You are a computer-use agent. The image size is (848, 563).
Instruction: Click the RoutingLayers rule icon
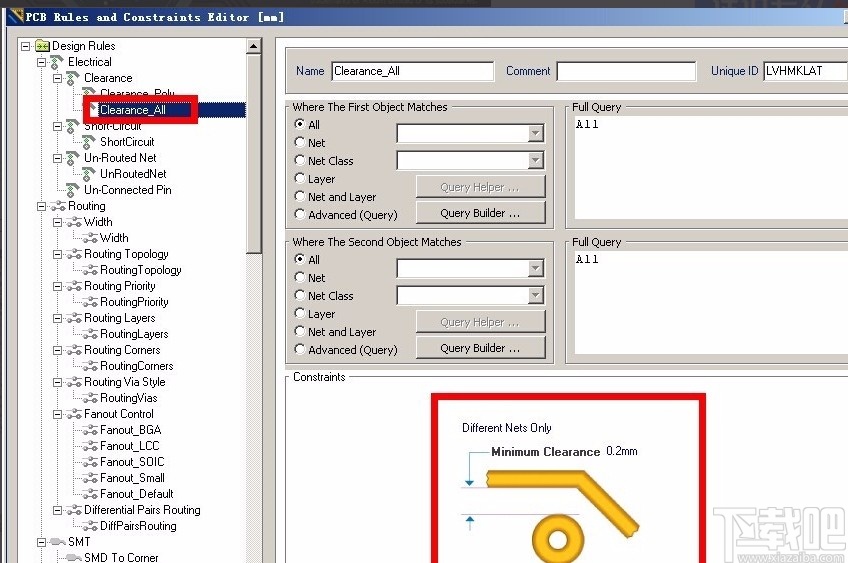(90, 334)
